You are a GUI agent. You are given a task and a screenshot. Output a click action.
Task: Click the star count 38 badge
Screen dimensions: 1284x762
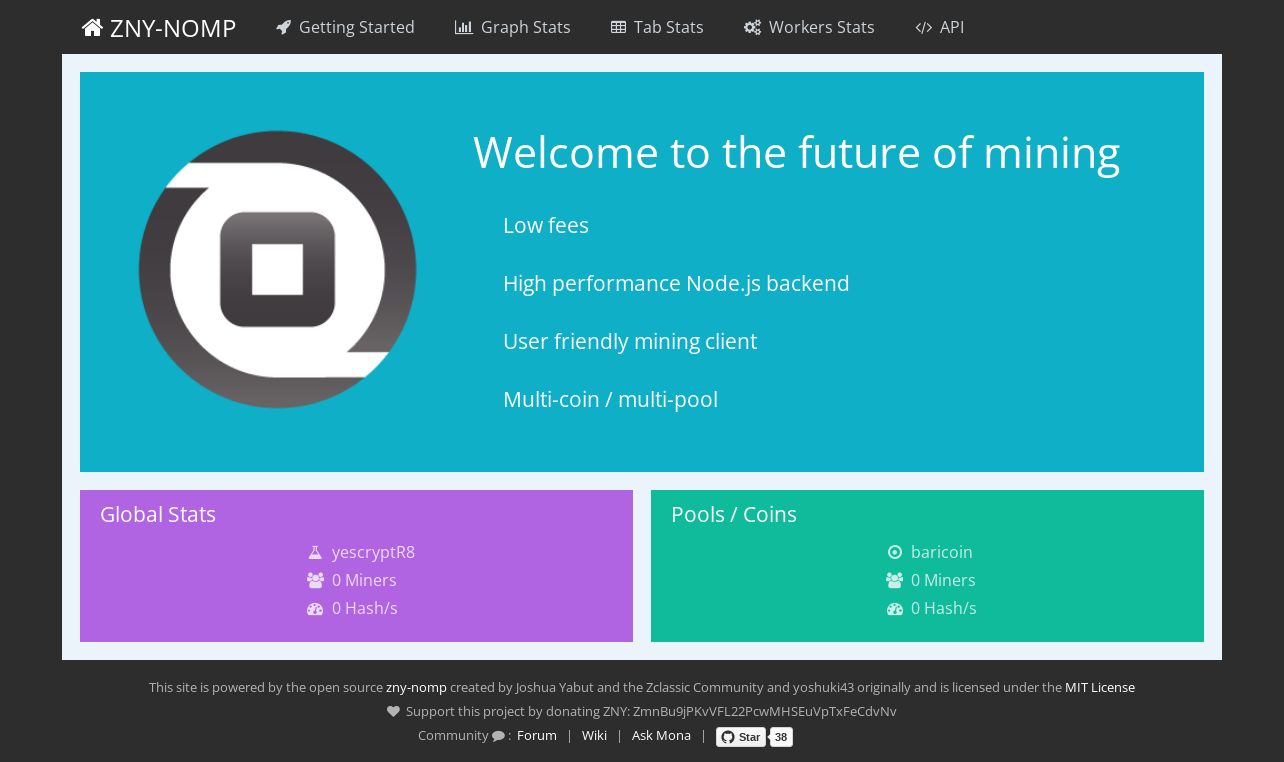781,737
